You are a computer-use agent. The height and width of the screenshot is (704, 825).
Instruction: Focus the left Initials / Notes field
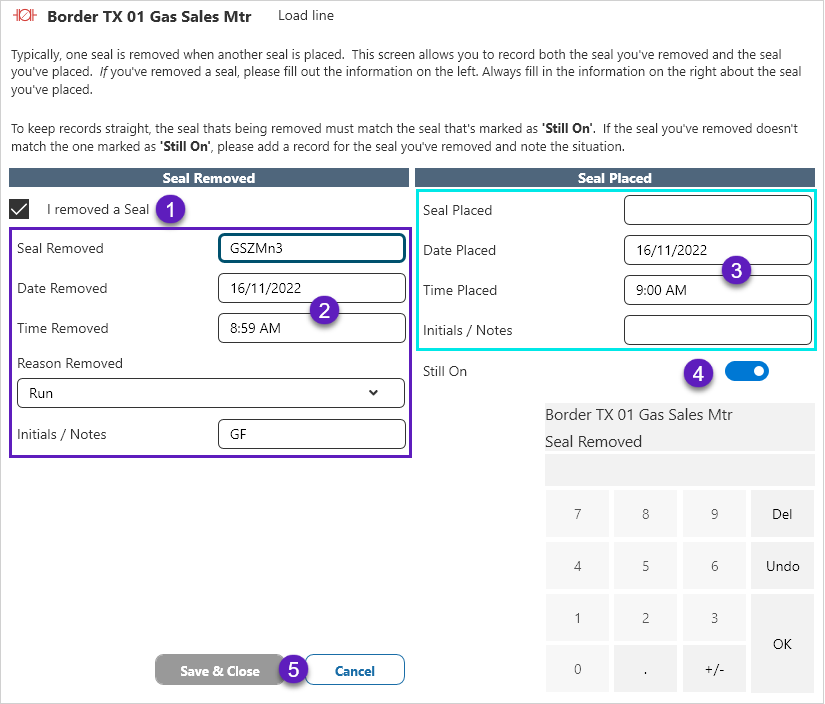click(x=311, y=434)
